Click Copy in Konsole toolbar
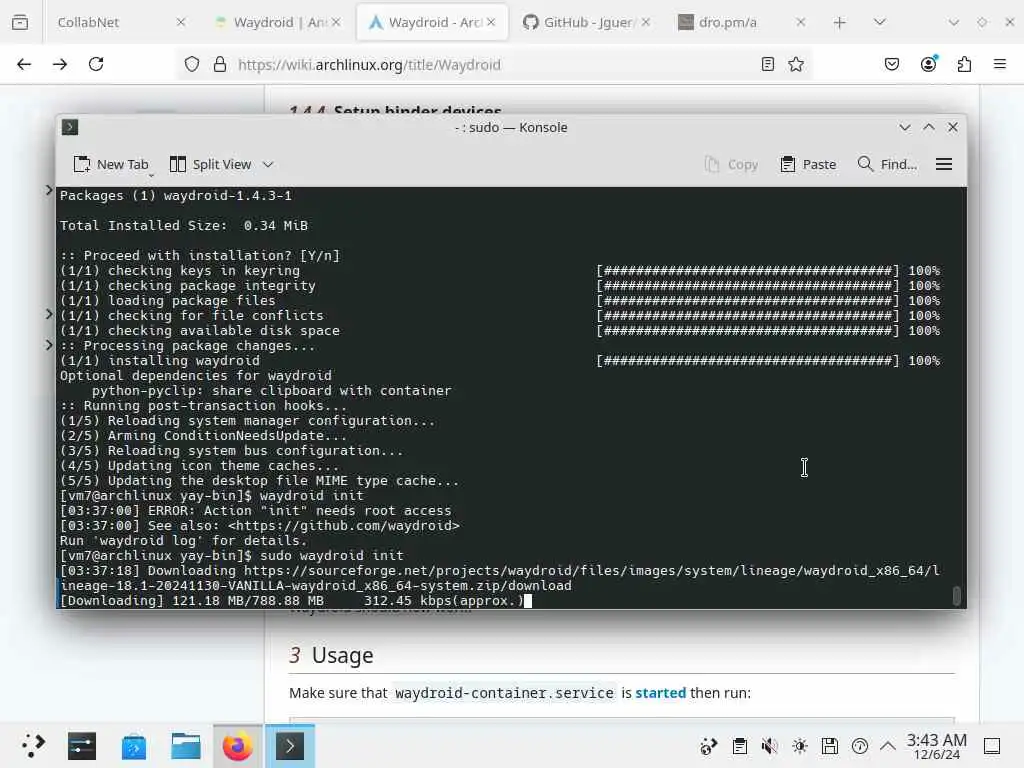This screenshot has width=1024, height=768. pyautogui.click(x=731, y=164)
